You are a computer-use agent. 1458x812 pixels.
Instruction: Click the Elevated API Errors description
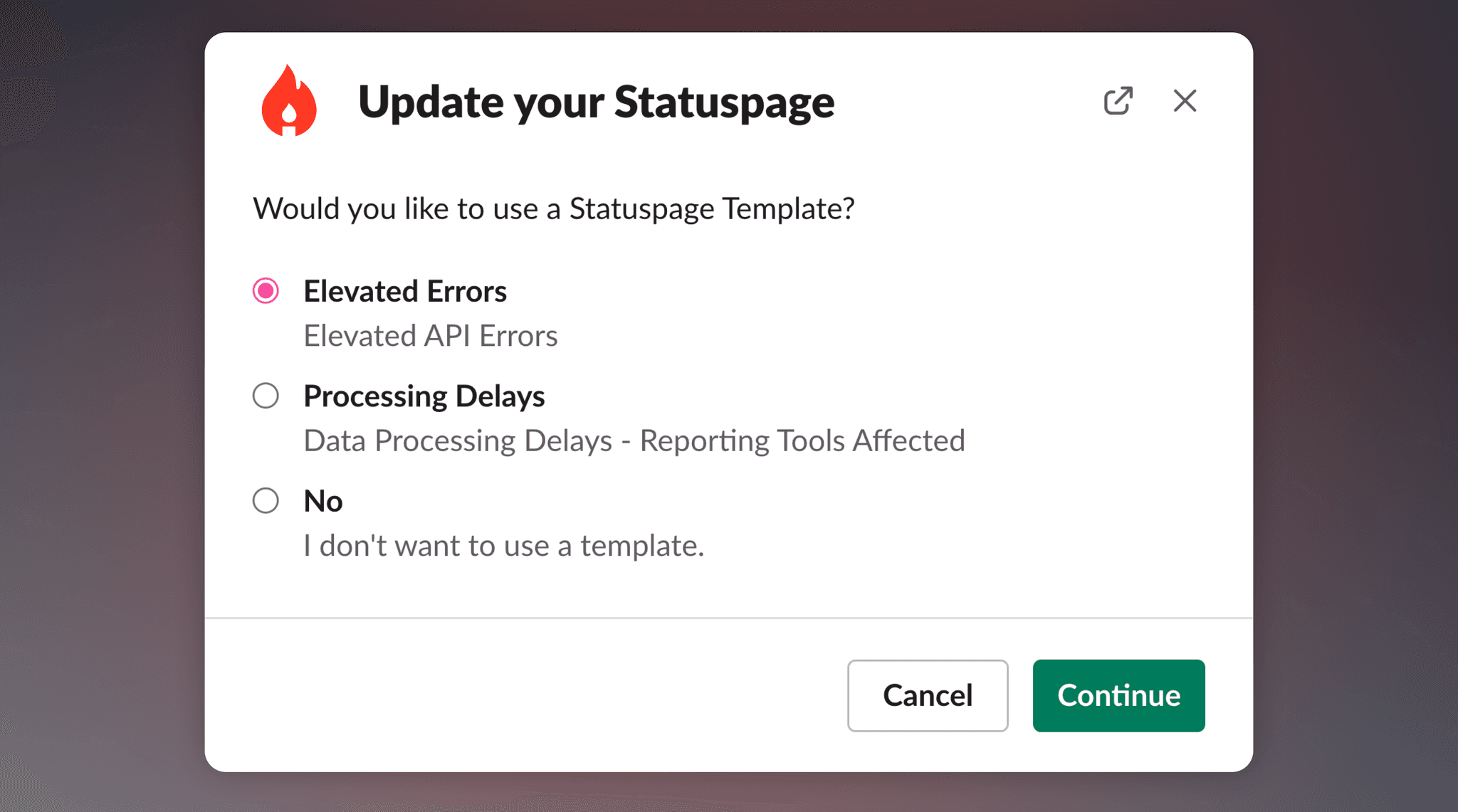(x=431, y=336)
